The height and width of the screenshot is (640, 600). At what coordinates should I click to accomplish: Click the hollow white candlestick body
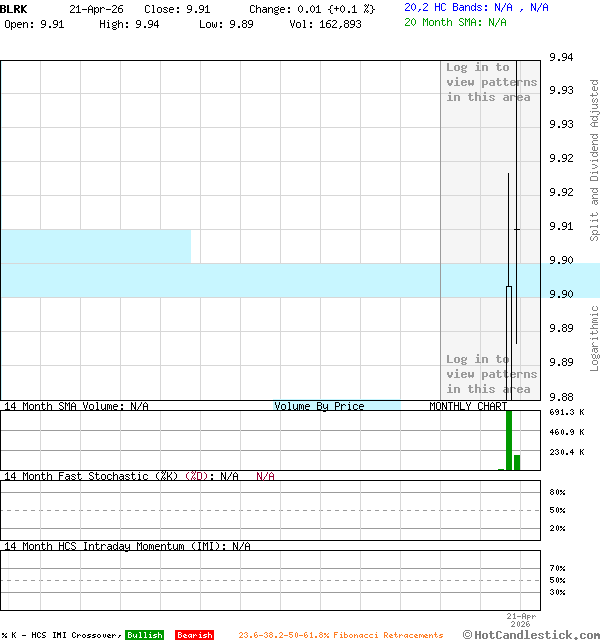pos(509,328)
